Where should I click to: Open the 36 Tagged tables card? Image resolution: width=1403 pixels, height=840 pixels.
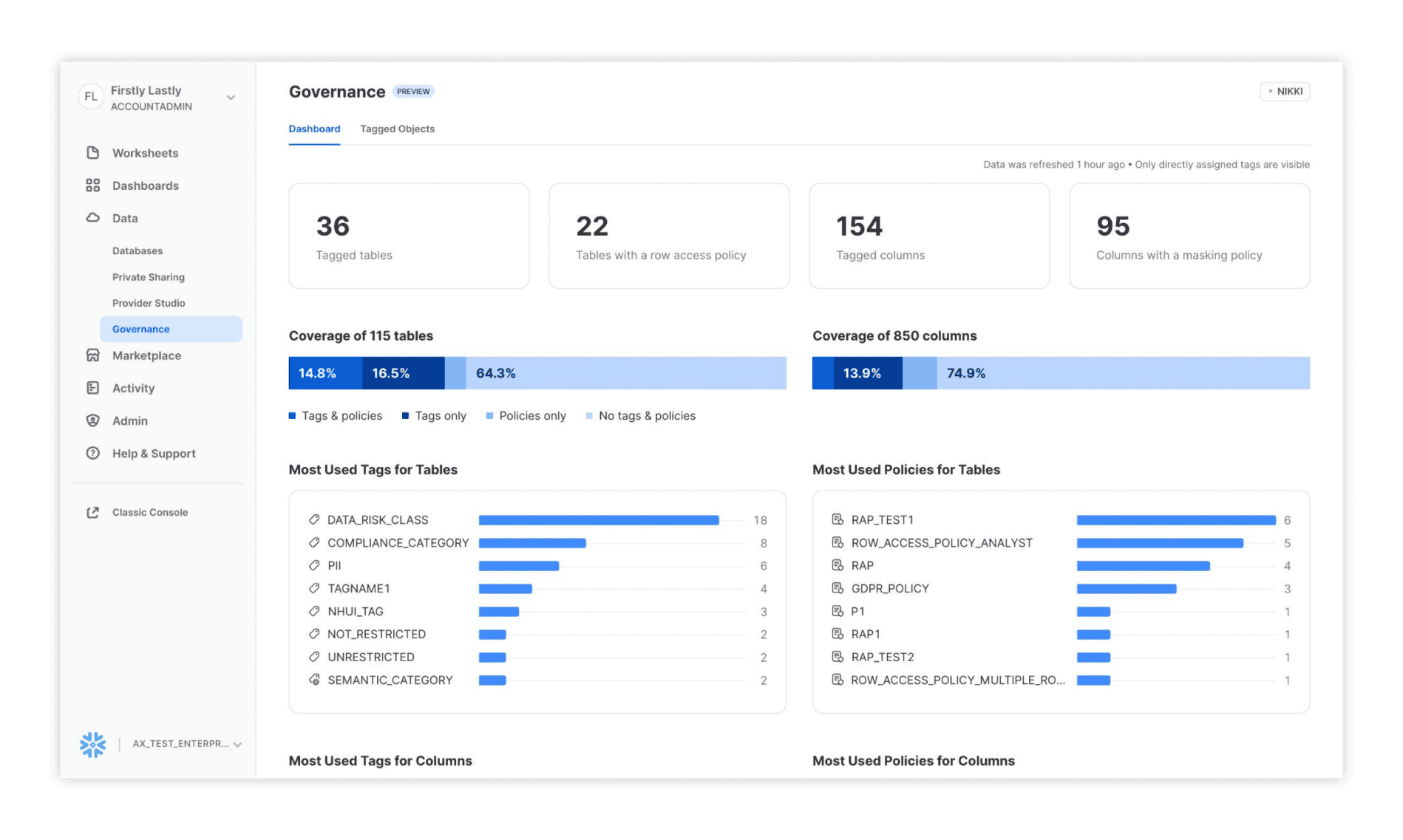(x=409, y=236)
